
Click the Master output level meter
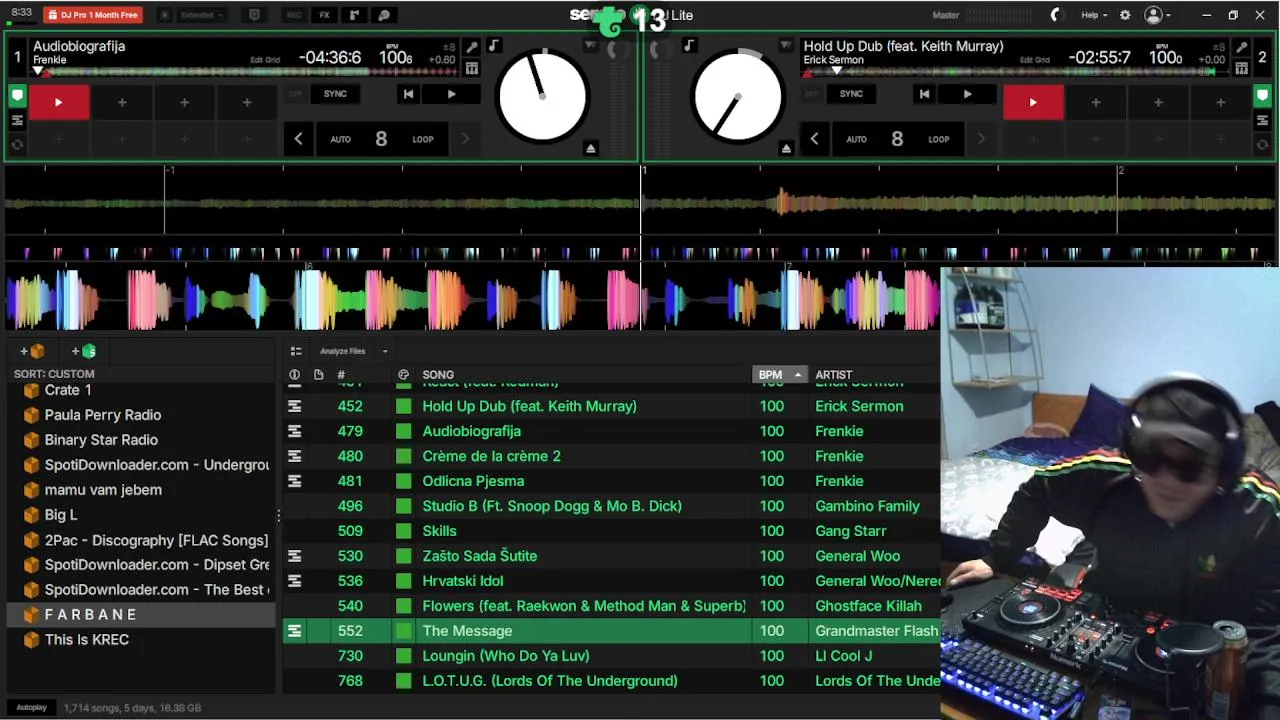(x=1000, y=15)
